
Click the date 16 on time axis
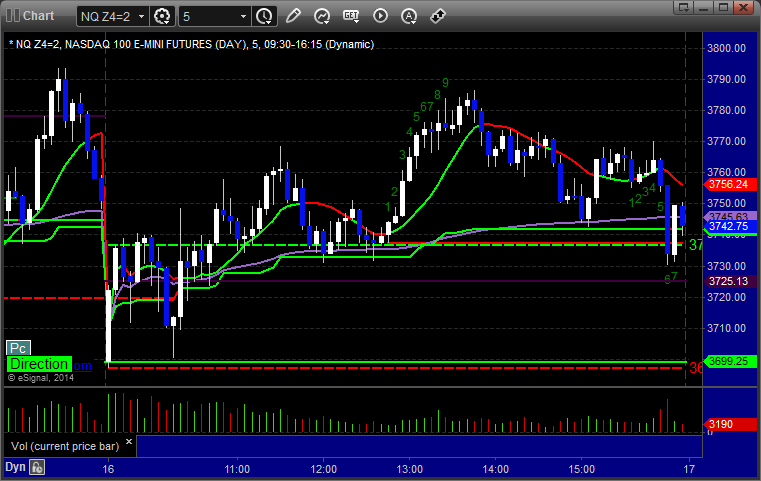pyautogui.click(x=108, y=469)
